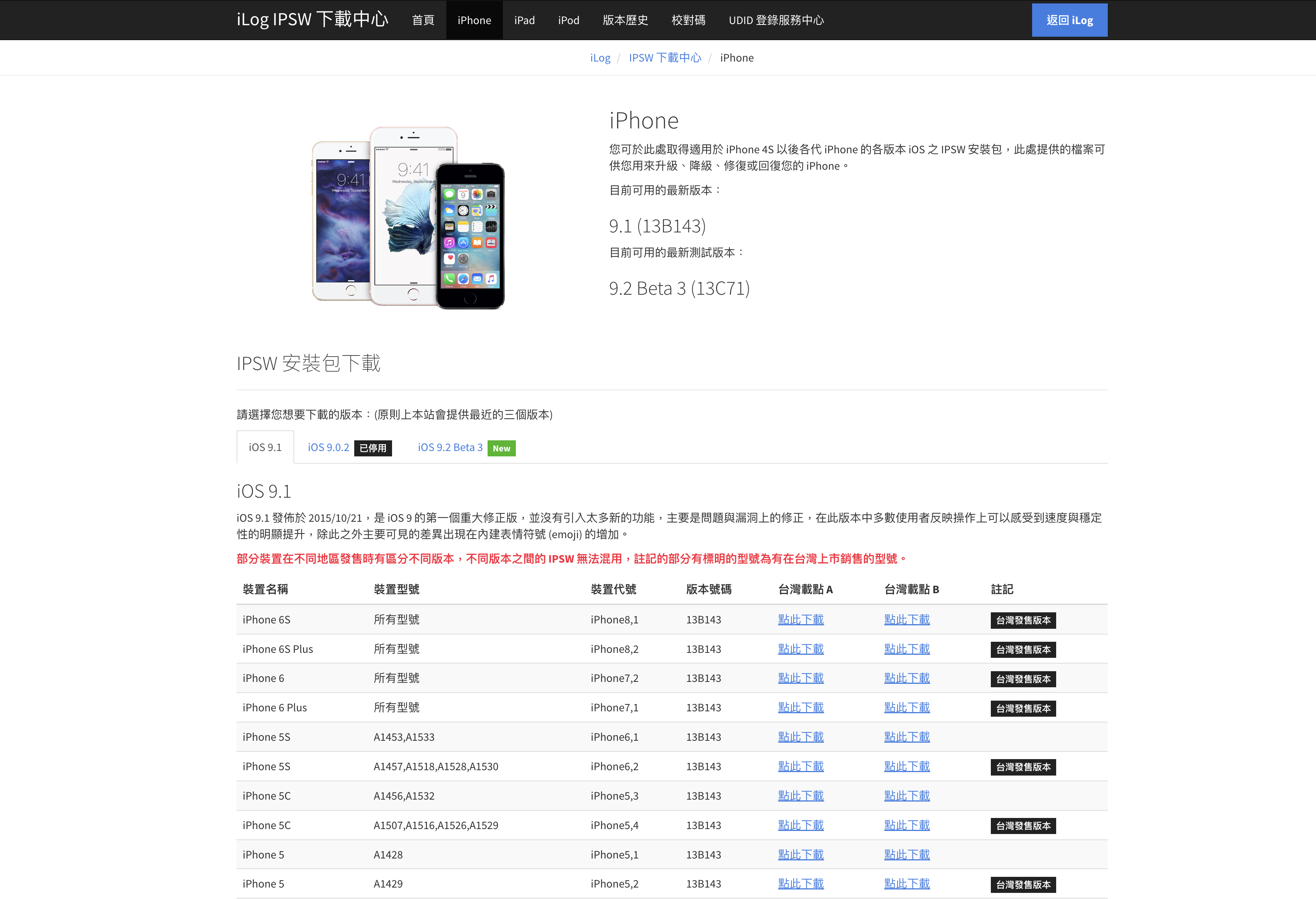This screenshot has width=1316, height=899.
Task: Download iPhone5,2 firmware from 台灣載點 B
Action: click(907, 884)
